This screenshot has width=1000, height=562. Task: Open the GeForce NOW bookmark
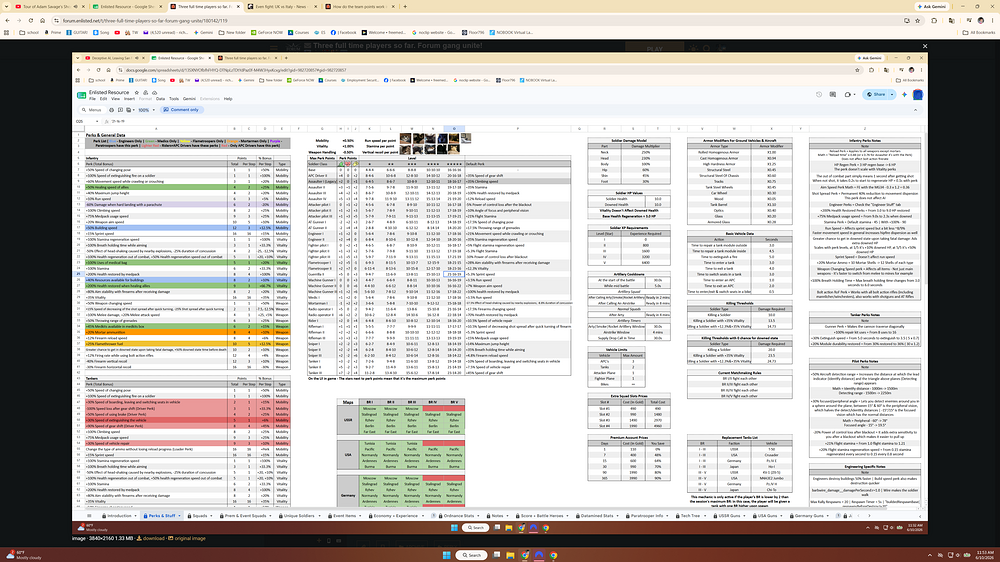tap(267, 32)
